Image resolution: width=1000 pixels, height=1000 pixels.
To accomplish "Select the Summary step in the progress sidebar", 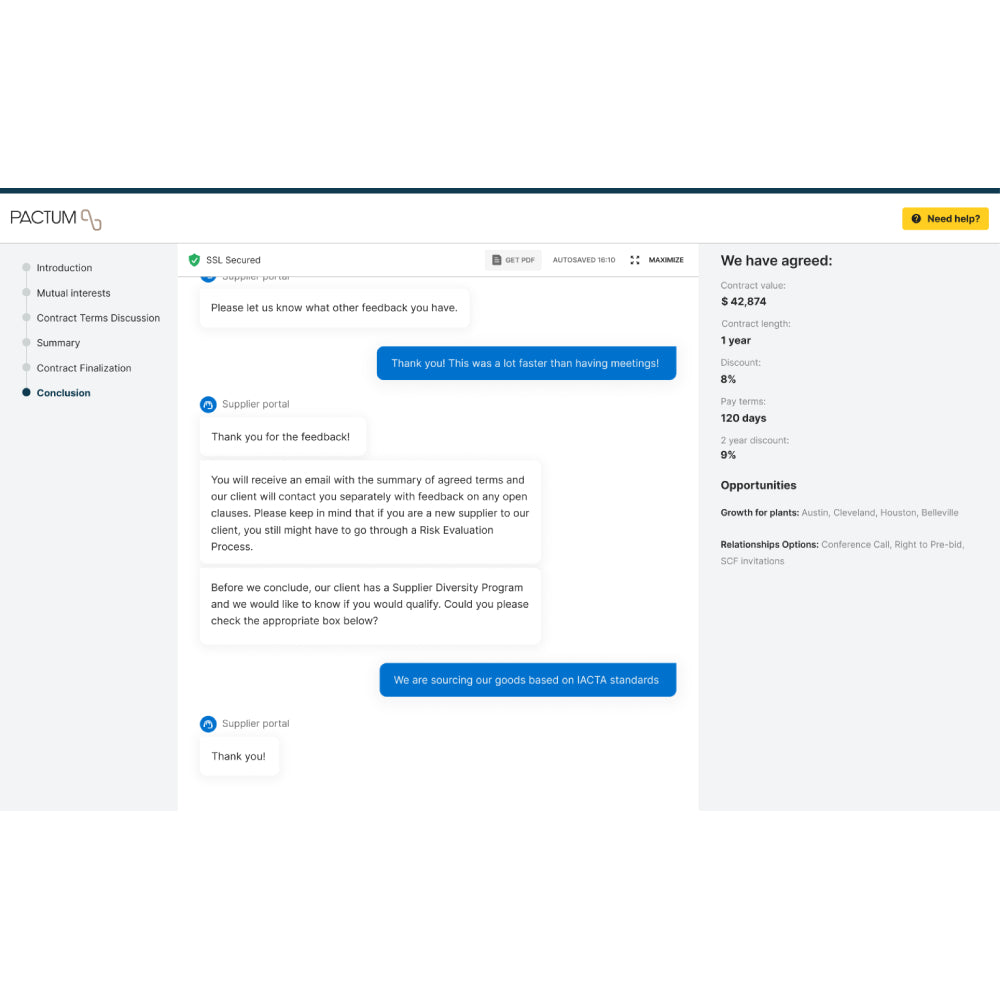I will [57, 343].
